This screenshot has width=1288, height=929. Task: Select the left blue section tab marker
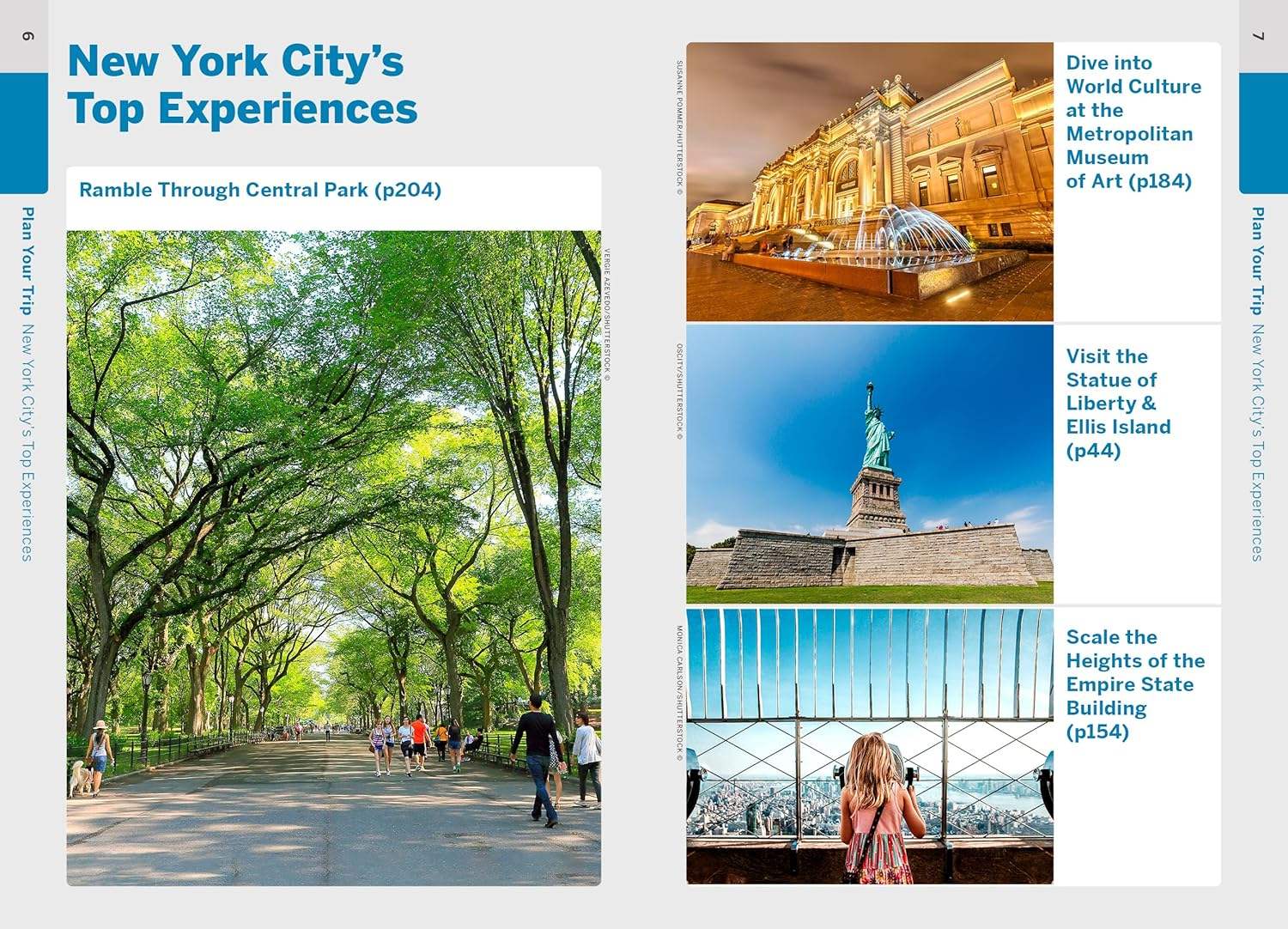23,132
